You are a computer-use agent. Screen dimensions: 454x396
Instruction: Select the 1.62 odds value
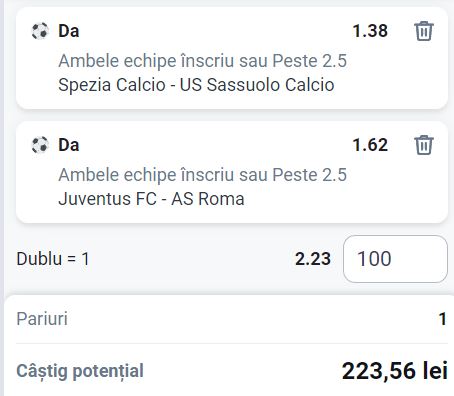(370, 145)
